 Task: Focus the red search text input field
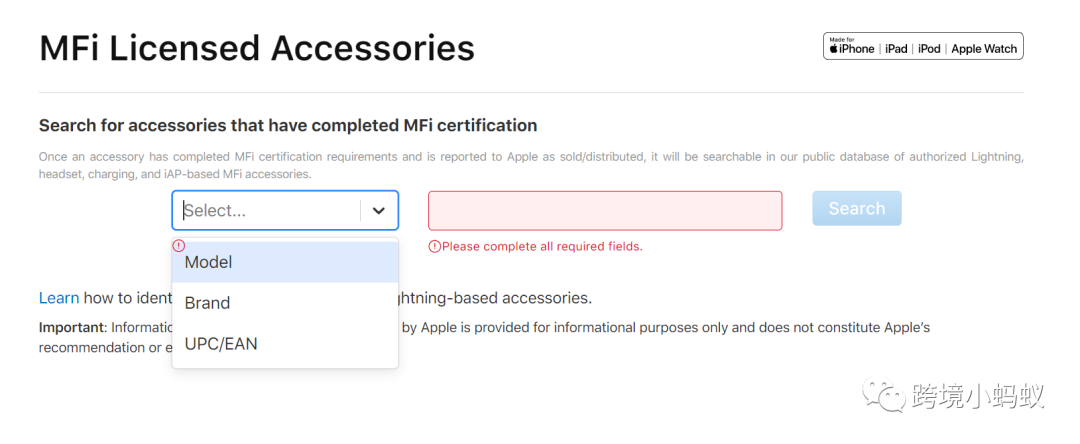click(605, 211)
